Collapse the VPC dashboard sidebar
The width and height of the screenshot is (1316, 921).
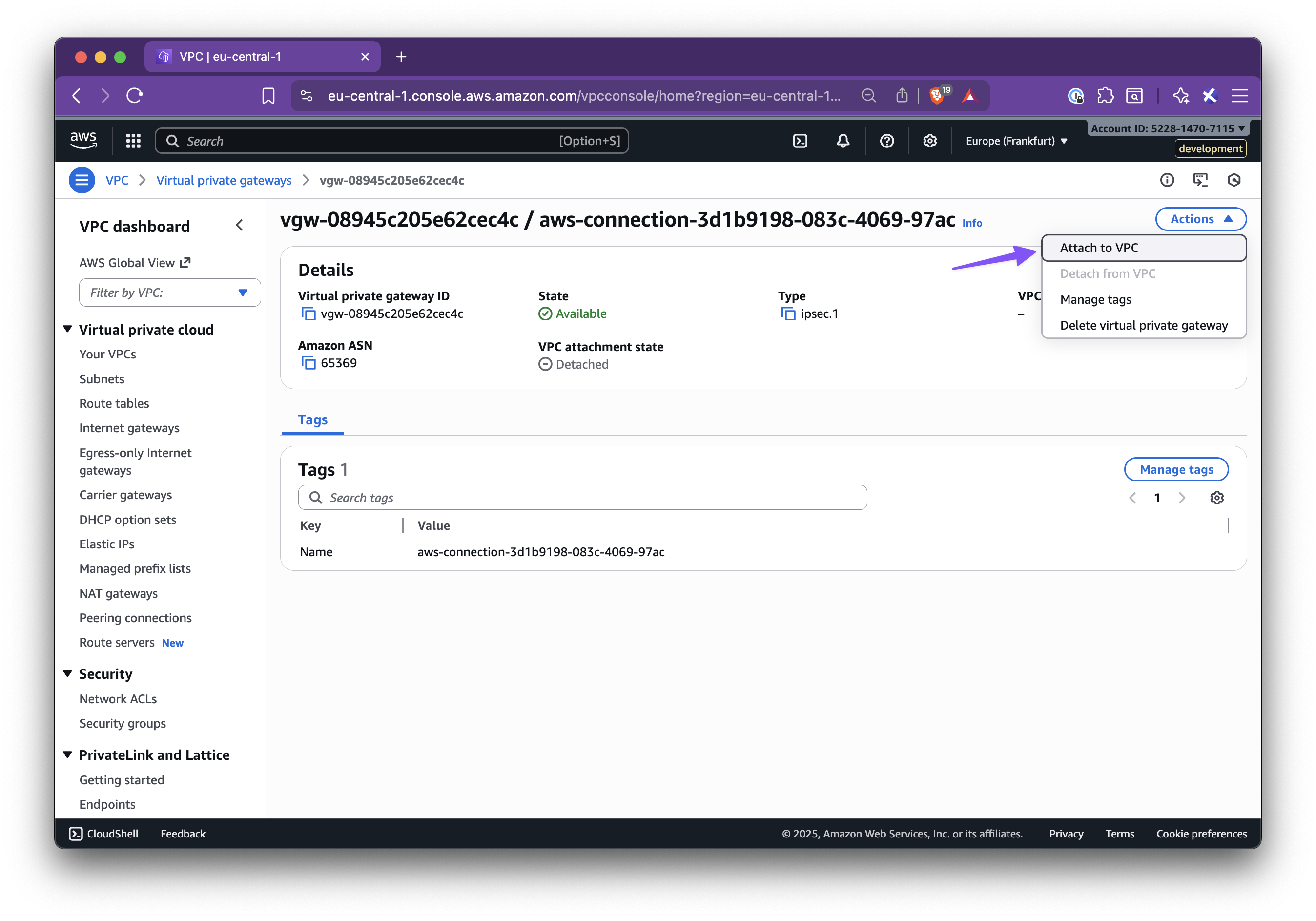[x=240, y=225]
